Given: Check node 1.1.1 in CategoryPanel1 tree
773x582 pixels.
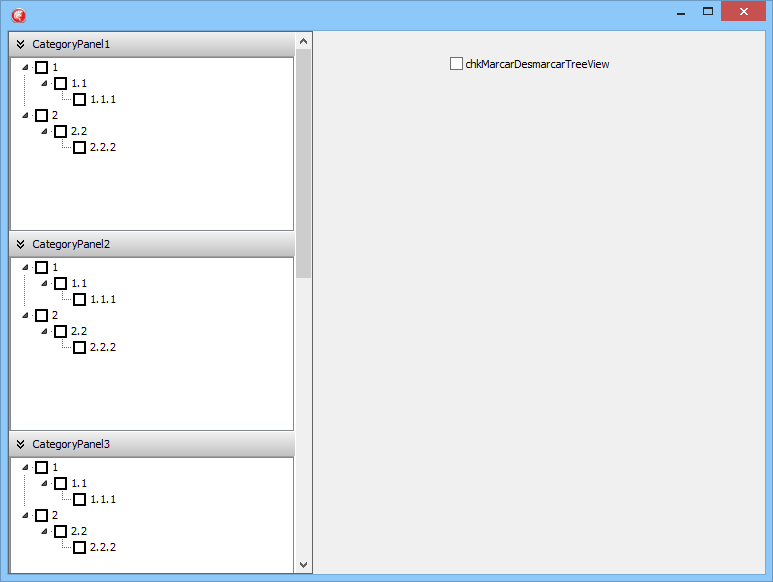Looking at the screenshot, I should (x=79, y=100).
